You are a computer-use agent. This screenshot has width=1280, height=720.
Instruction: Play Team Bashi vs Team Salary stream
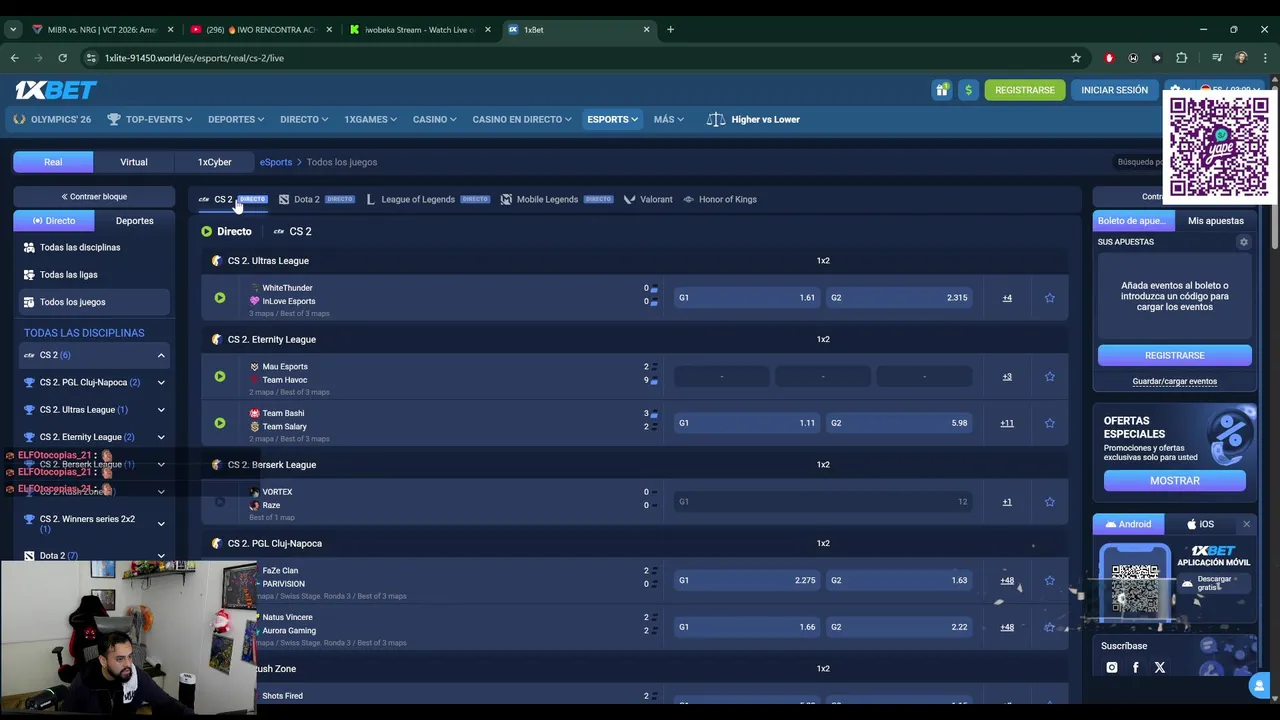coord(220,423)
